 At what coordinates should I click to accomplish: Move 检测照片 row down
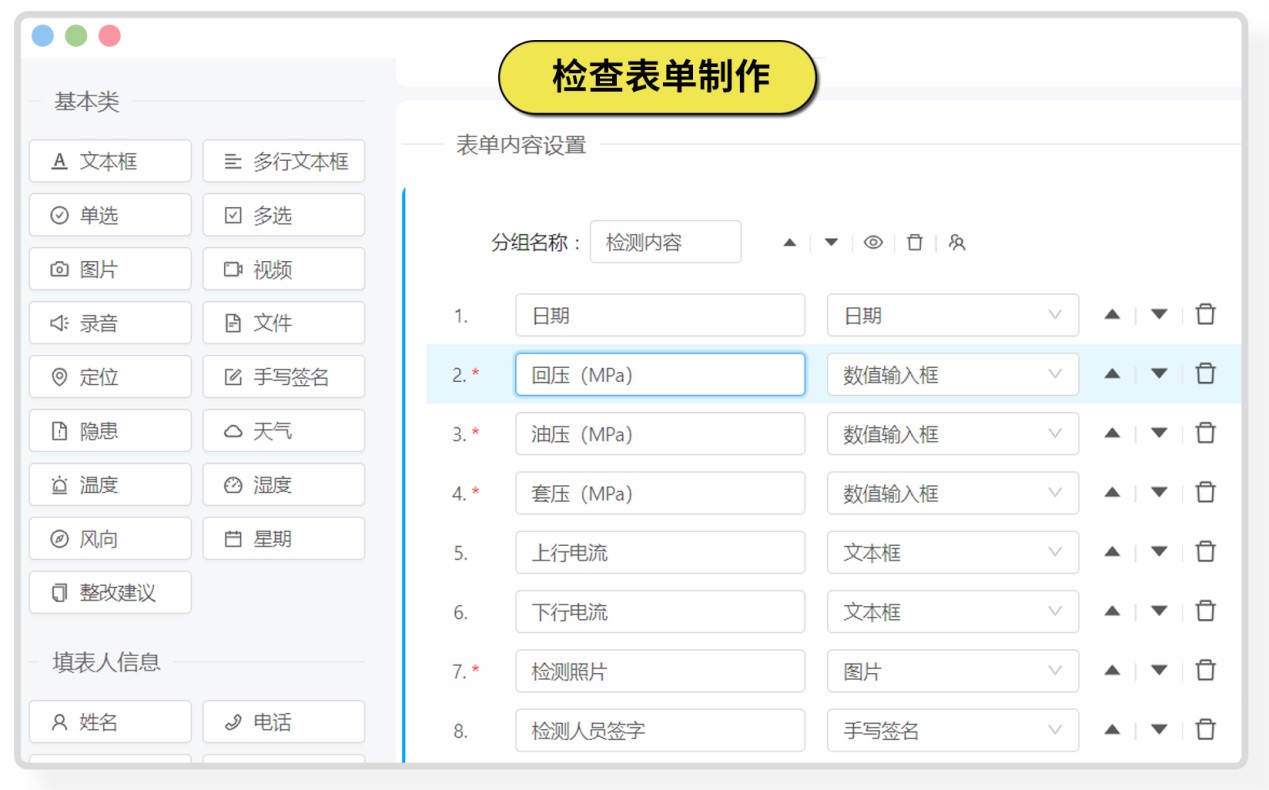click(1159, 670)
